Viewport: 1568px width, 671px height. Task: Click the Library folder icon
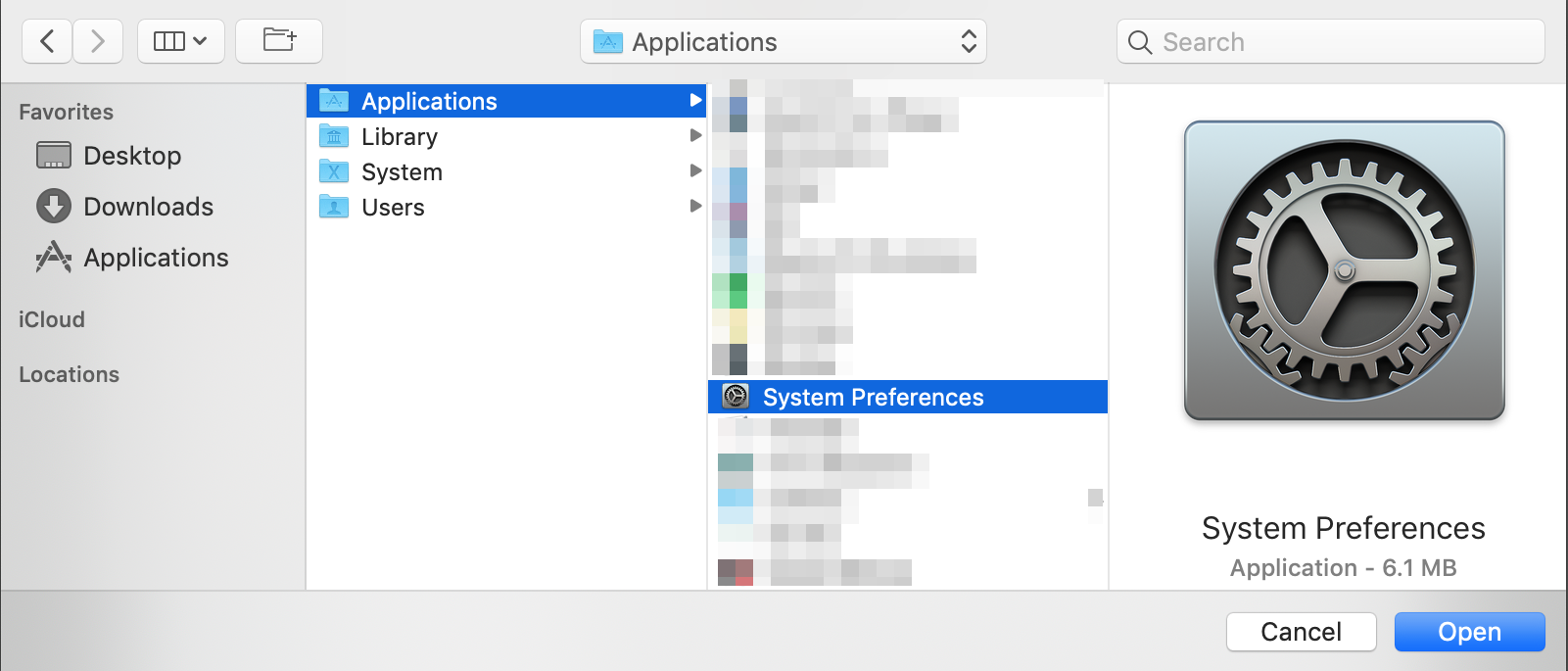[x=334, y=136]
